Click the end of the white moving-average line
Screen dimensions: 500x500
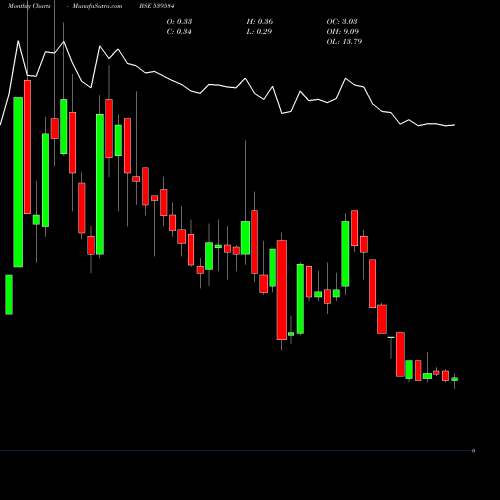coord(455,125)
